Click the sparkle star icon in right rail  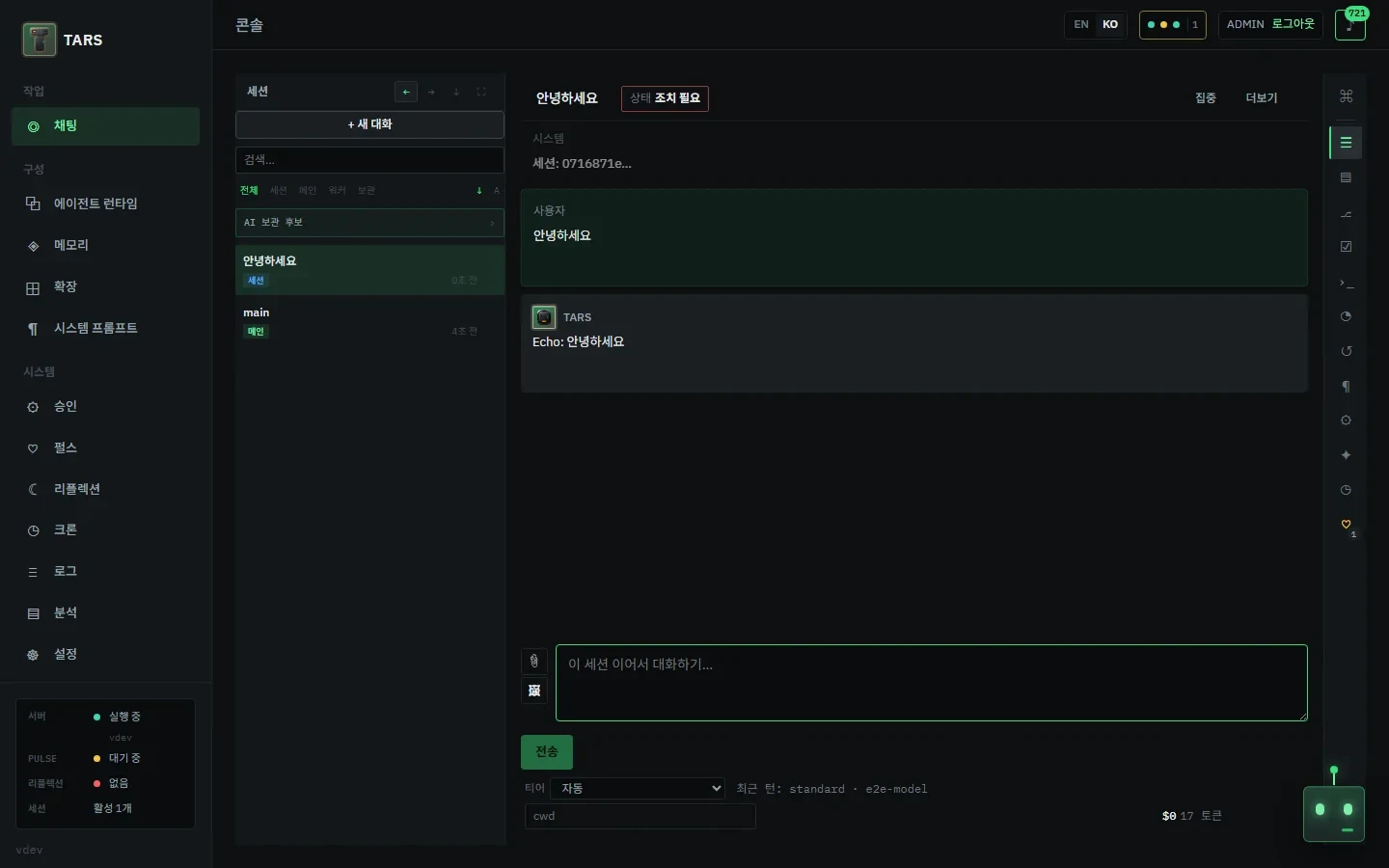click(1347, 455)
